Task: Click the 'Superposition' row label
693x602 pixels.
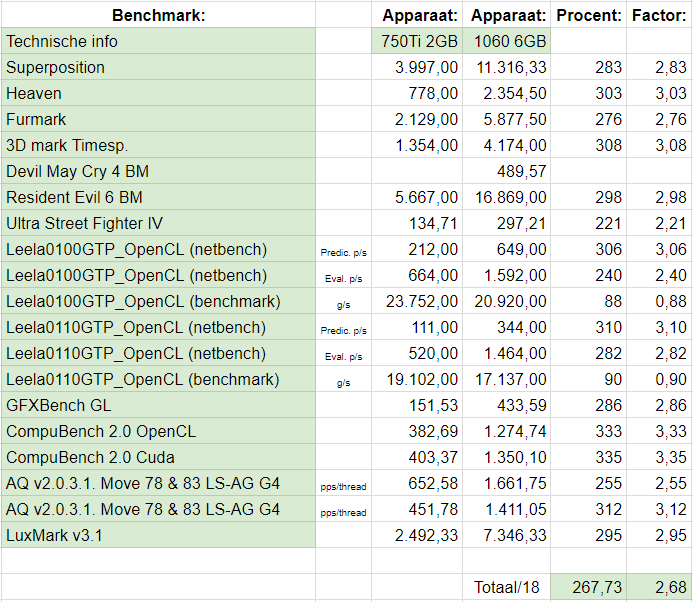Action: click(x=158, y=67)
